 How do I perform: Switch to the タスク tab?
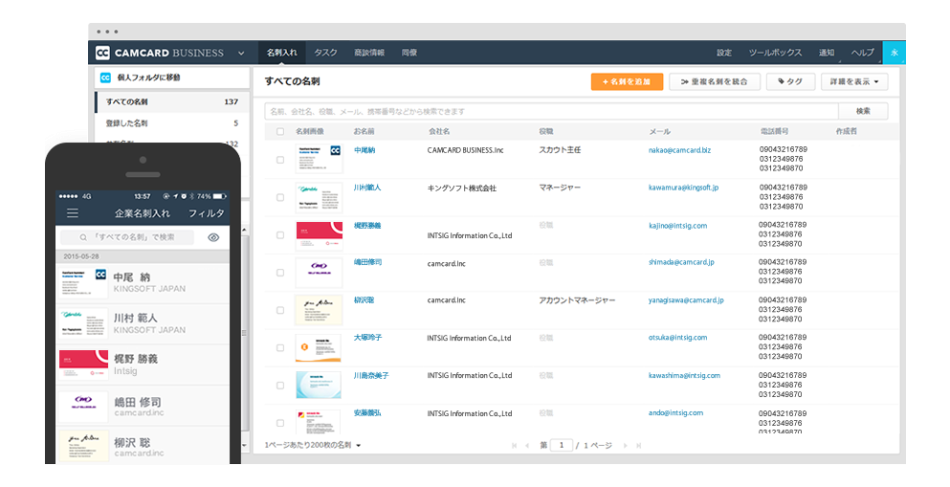(325, 52)
